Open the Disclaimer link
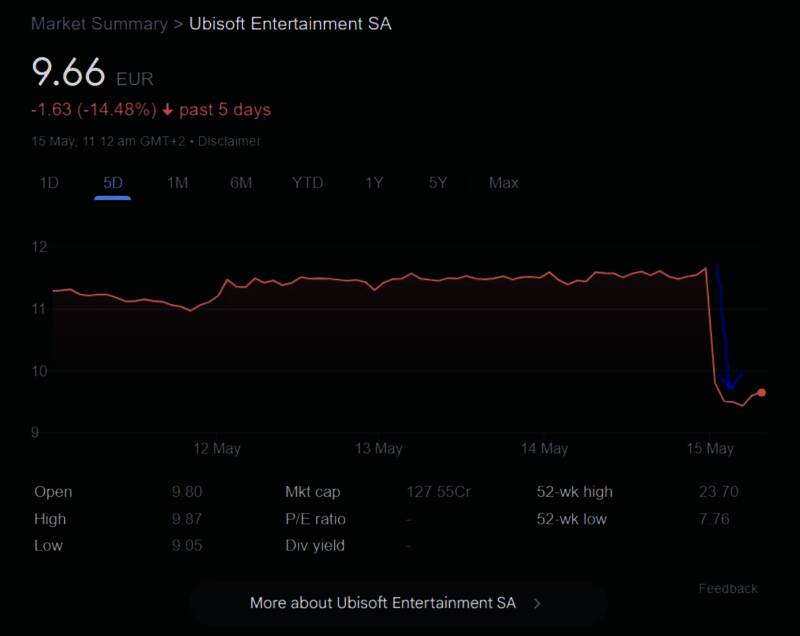The width and height of the screenshot is (800, 636). click(232, 141)
